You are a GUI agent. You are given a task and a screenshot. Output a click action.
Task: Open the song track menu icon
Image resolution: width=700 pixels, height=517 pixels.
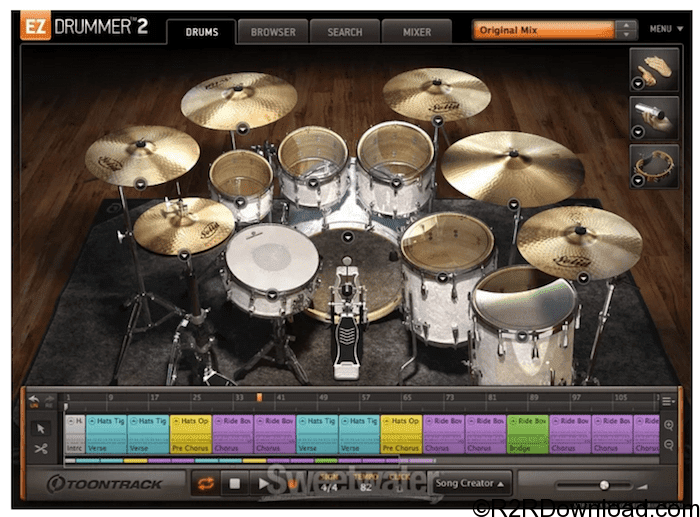coord(668,401)
